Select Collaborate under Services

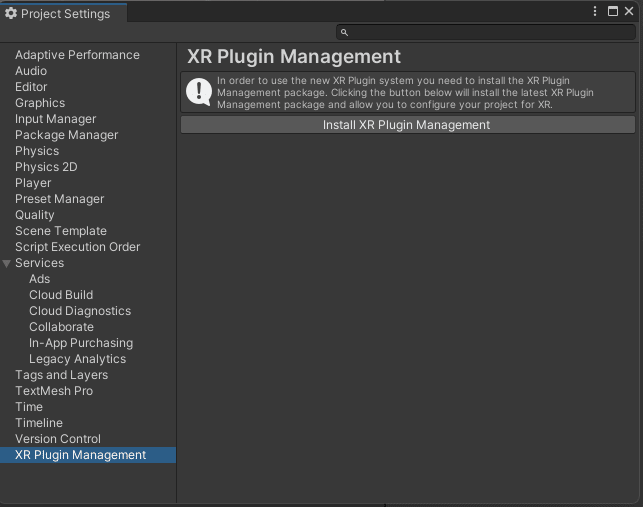[62, 327]
